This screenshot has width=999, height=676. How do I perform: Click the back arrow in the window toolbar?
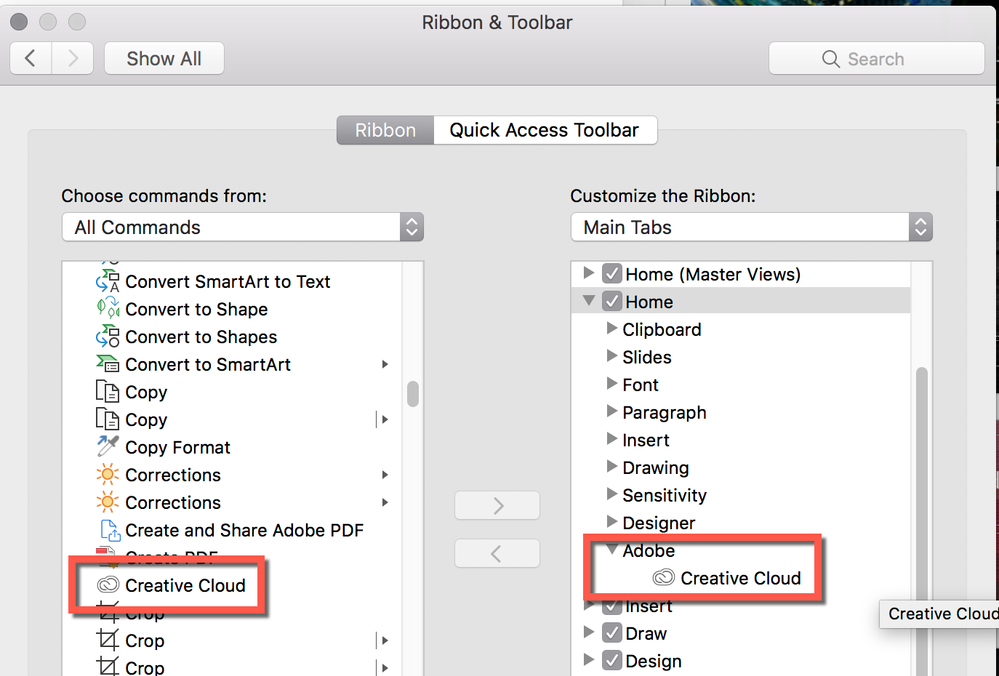(x=30, y=59)
